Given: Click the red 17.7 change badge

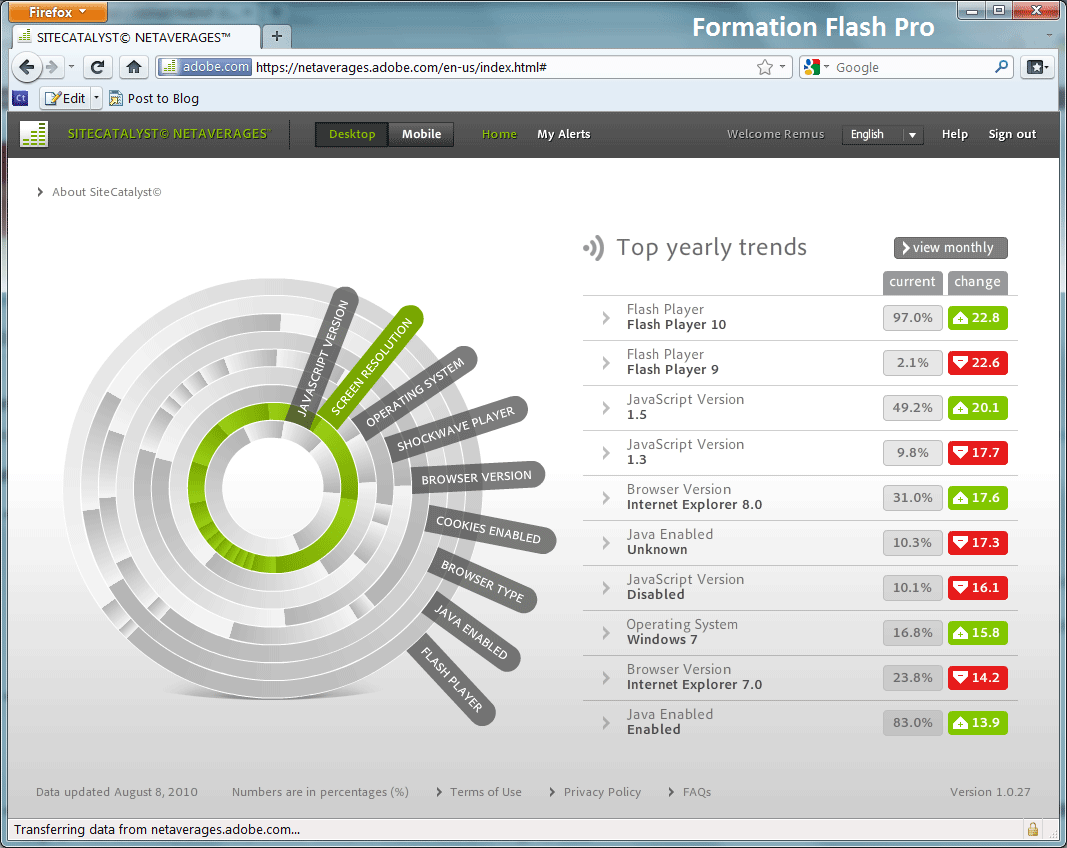Looking at the screenshot, I should pos(977,453).
